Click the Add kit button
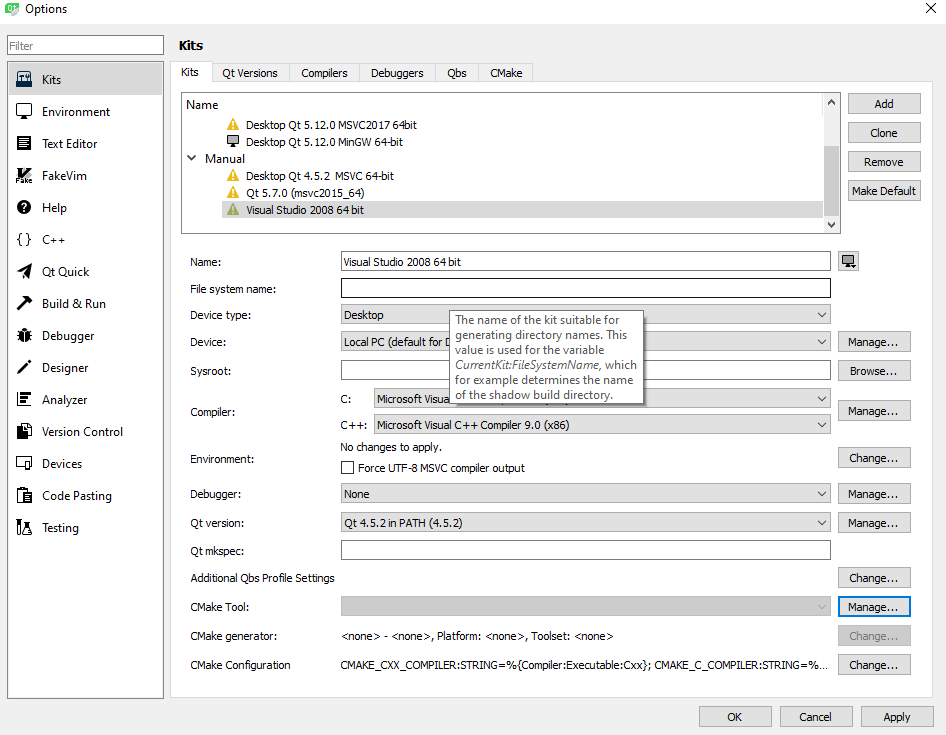 coord(884,104)
